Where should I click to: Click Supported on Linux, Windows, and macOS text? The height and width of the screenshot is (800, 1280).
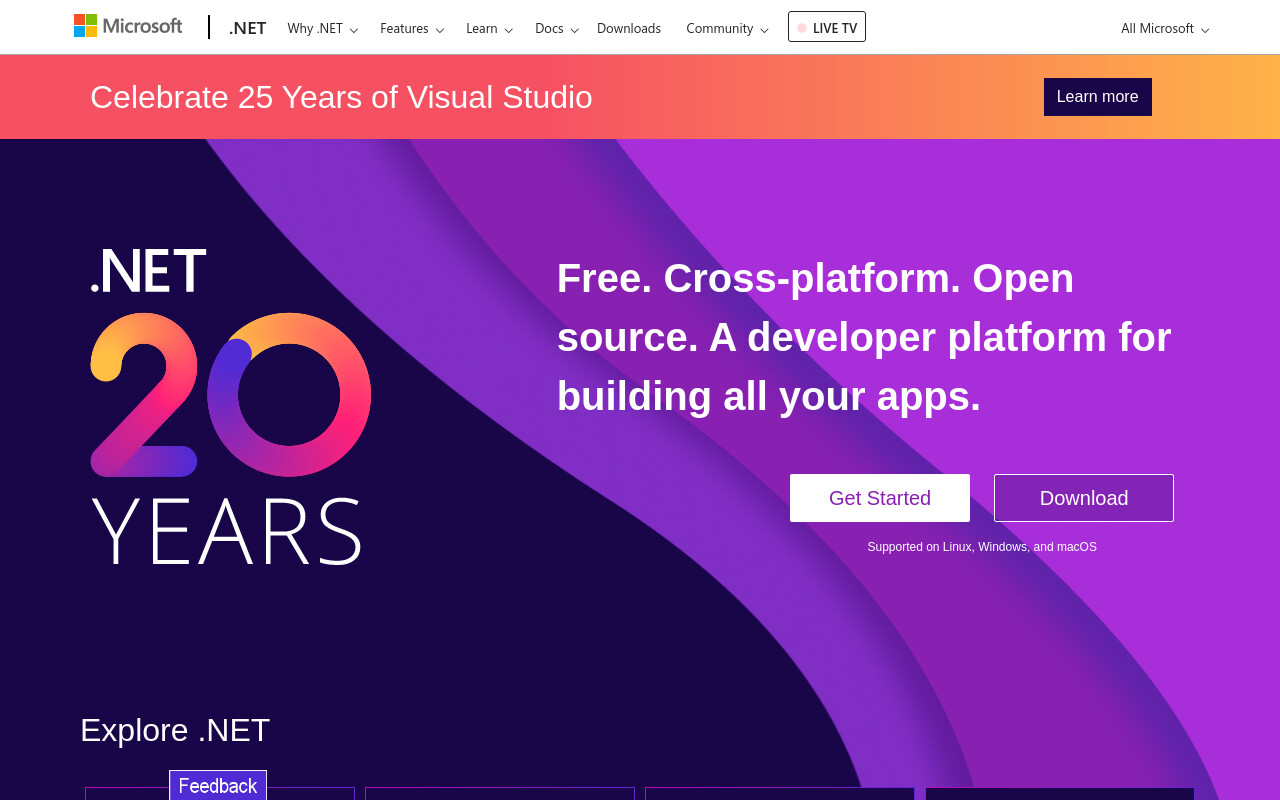click(x=982, y=547)
